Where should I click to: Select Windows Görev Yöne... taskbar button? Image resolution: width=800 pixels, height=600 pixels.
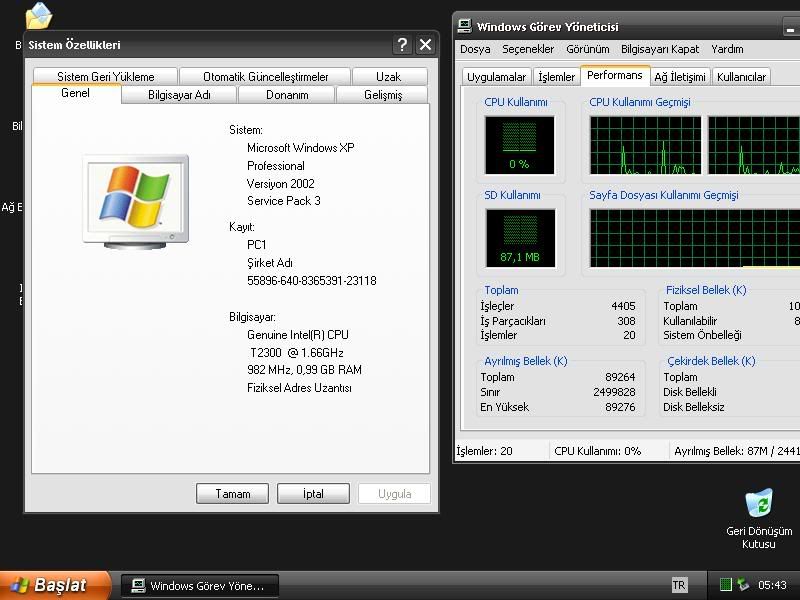200,586
